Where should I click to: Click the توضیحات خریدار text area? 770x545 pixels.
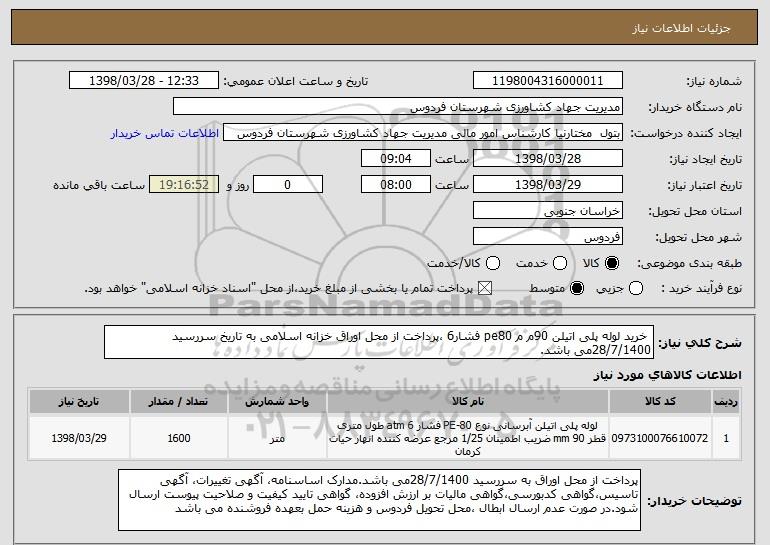click(x=379, y=500)
